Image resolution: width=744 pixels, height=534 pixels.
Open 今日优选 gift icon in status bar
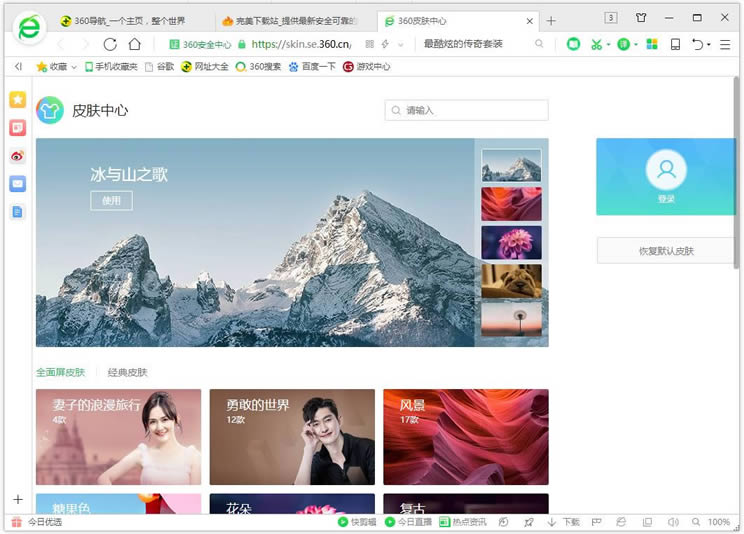tap(17, 522)
